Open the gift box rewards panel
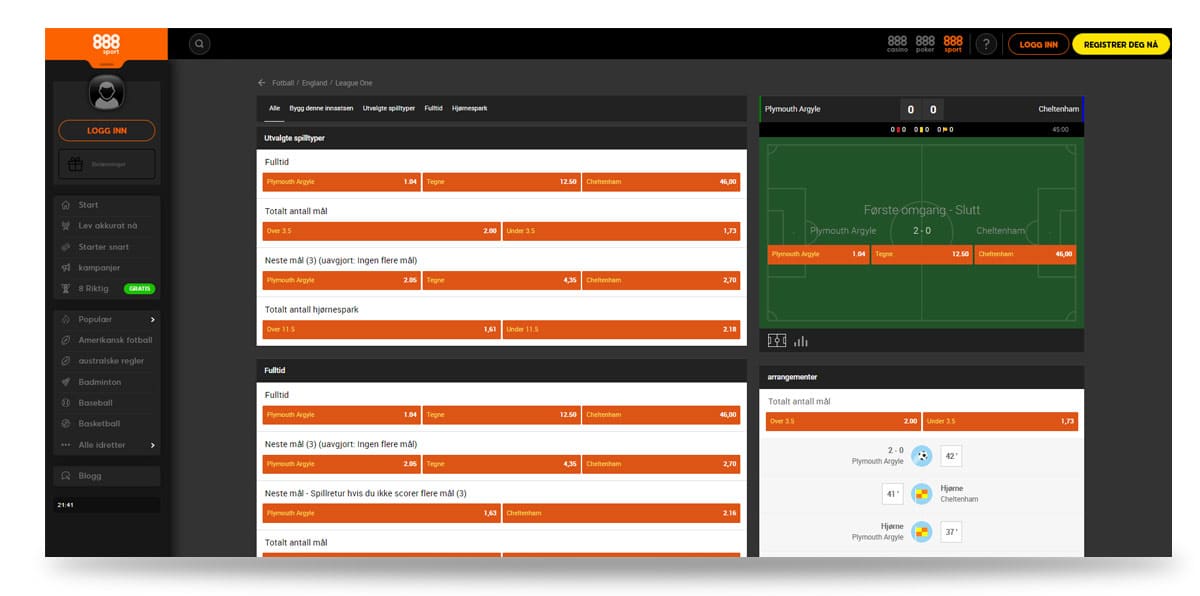This screenshot has height=596, width=1200. pos(106,164)
